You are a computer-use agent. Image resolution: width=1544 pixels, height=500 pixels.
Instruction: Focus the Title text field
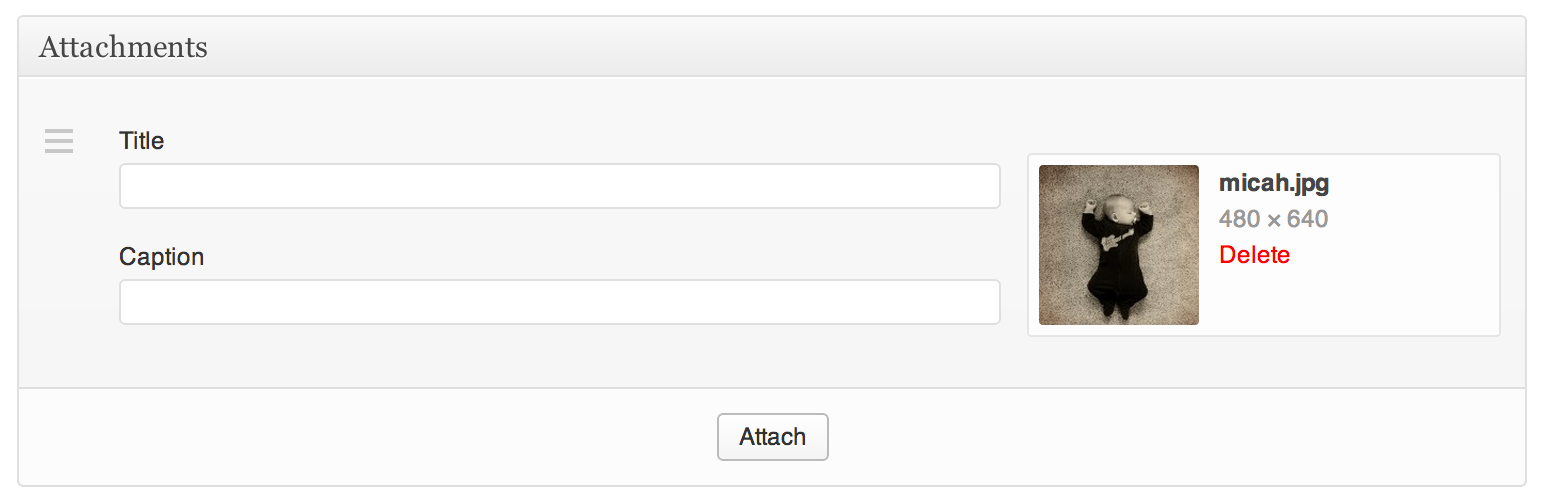[x=559, y=186]
